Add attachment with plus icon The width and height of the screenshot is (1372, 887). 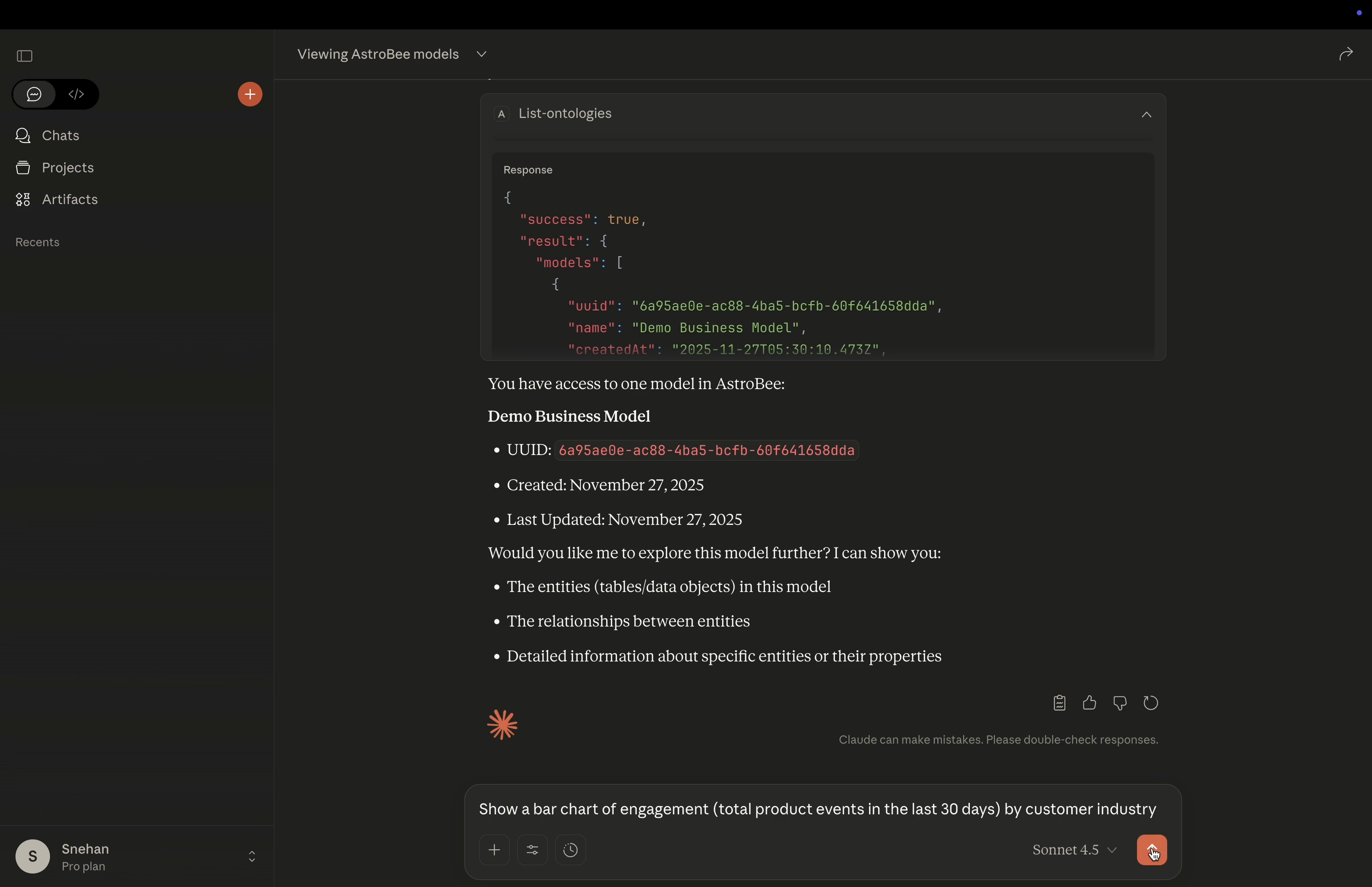click(x=494, y=850)
